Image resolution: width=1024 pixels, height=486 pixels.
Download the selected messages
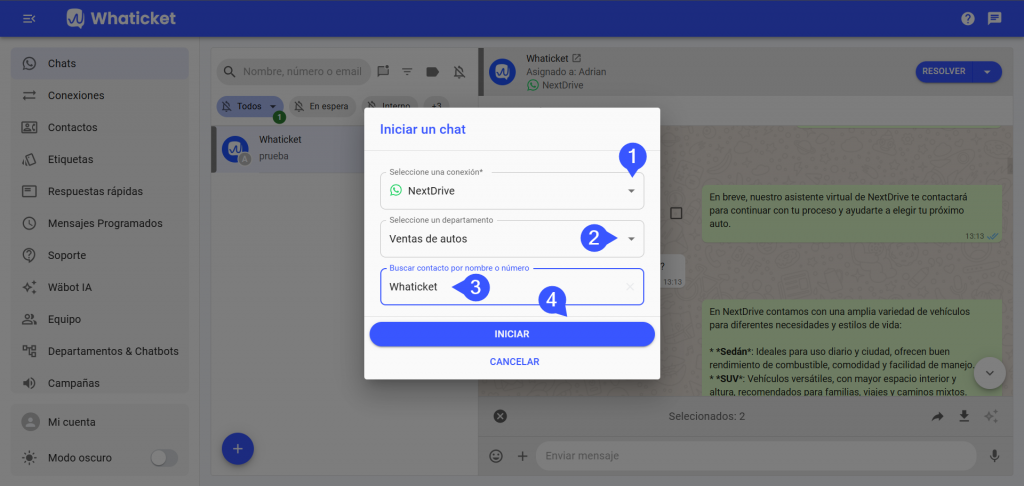click(964, 416)
